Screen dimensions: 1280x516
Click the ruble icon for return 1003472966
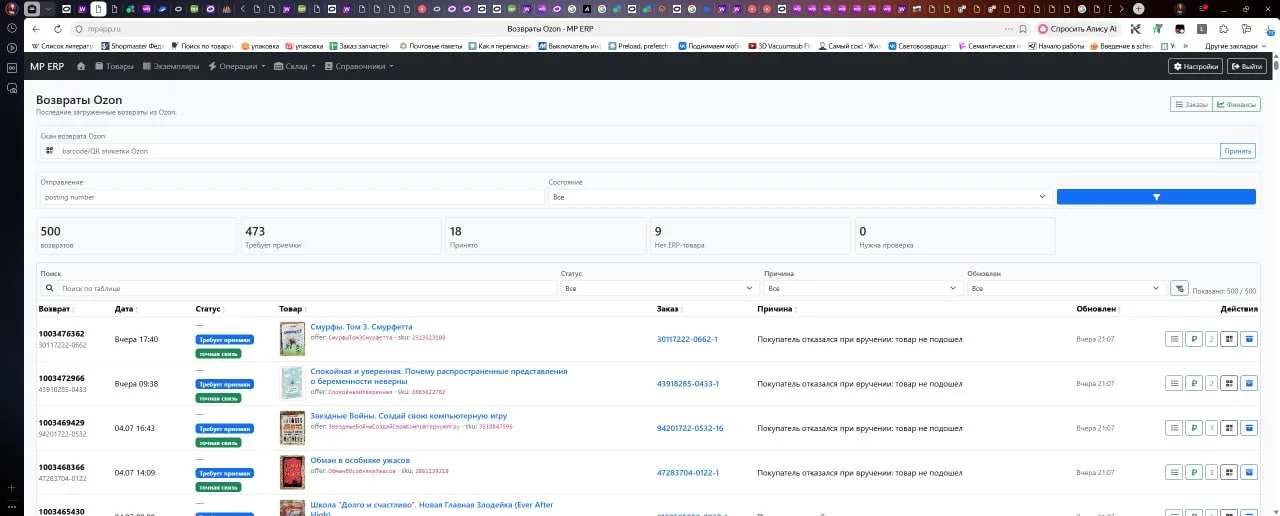(x=1193, y=383)
